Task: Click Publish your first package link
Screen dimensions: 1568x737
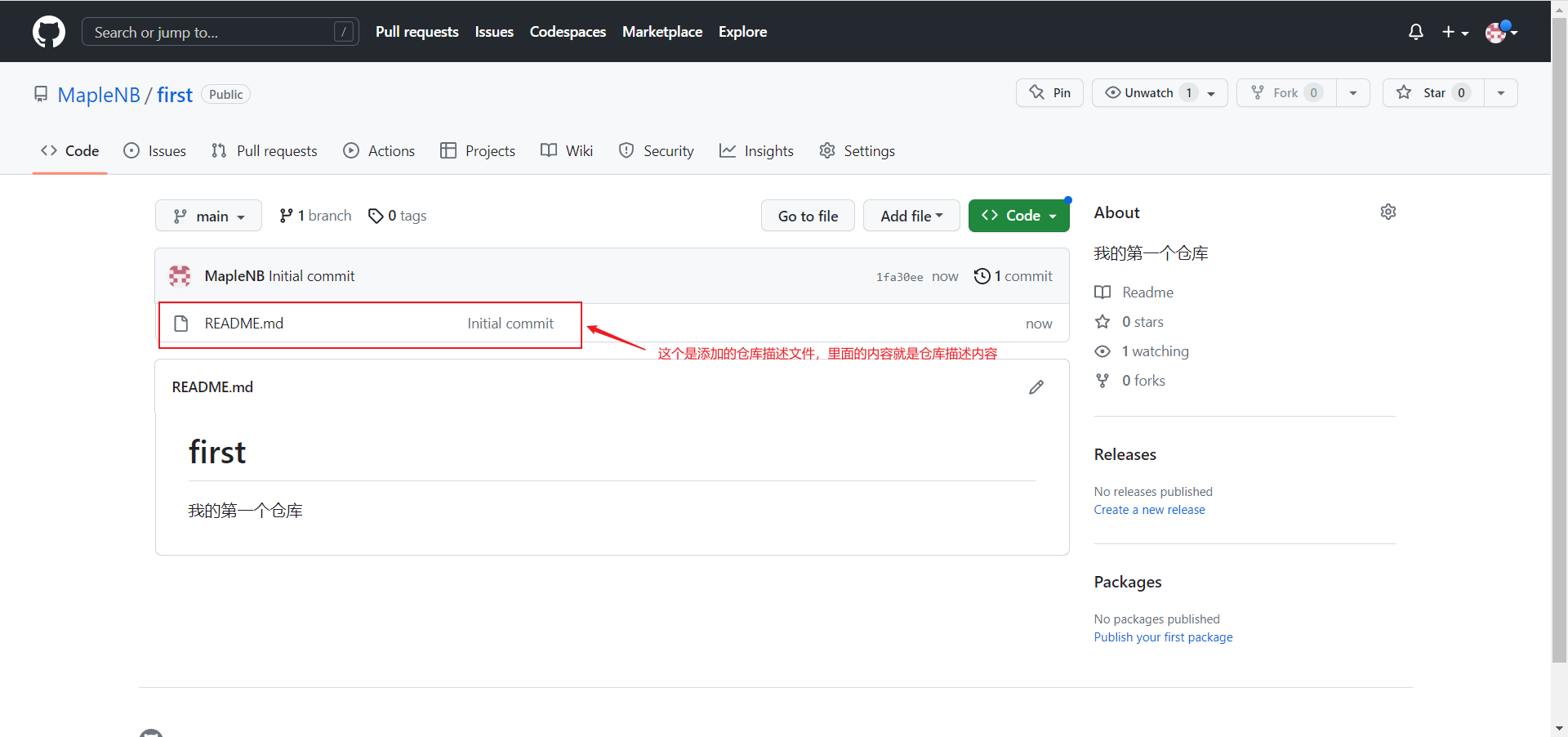Action: (x=1163, y=637)
